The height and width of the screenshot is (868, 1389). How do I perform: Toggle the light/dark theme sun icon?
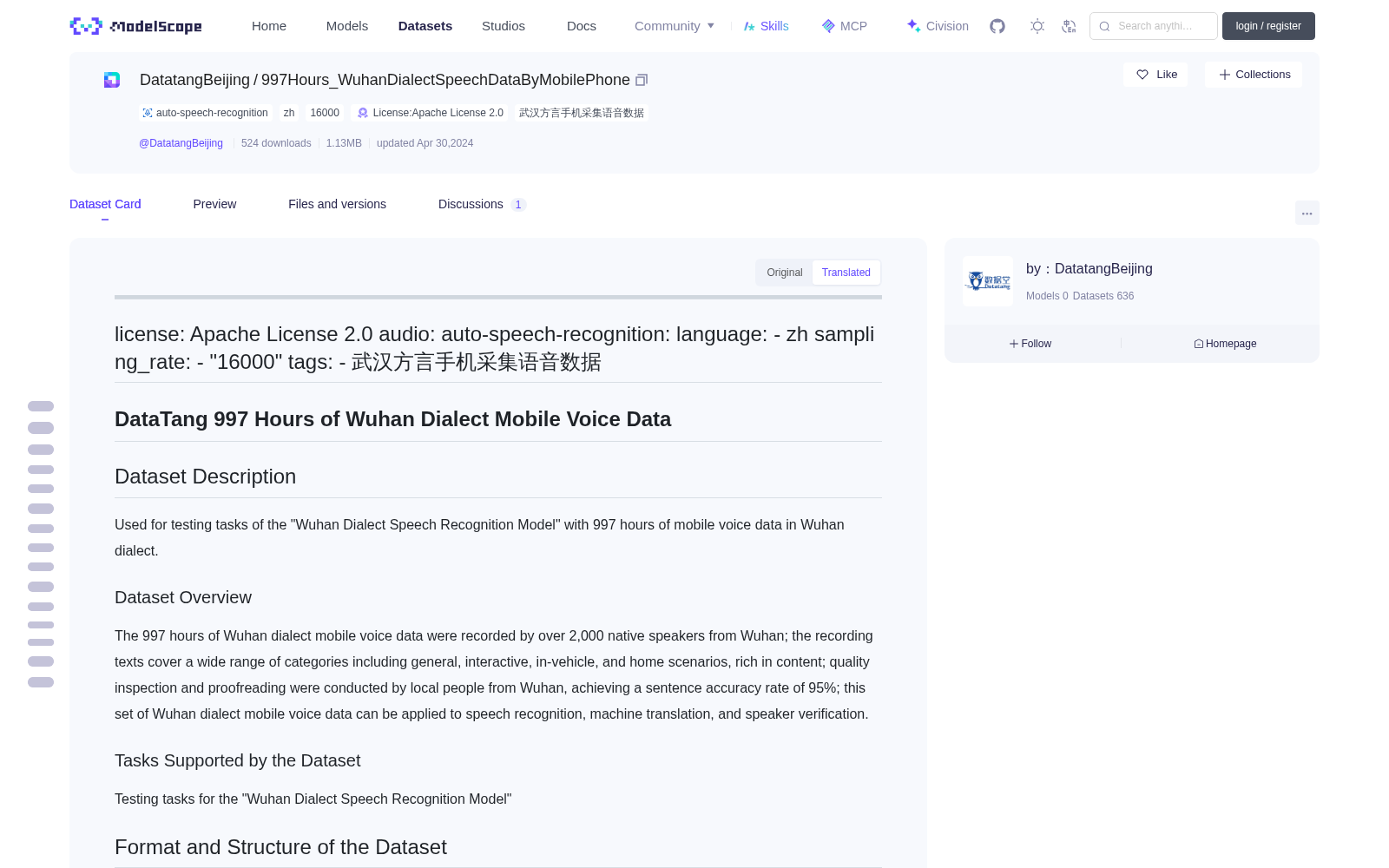[x=1037, y=26]
